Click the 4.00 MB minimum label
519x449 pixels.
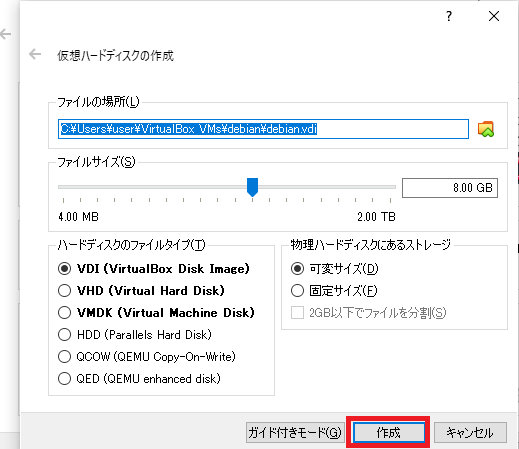(x=78, y=217)
